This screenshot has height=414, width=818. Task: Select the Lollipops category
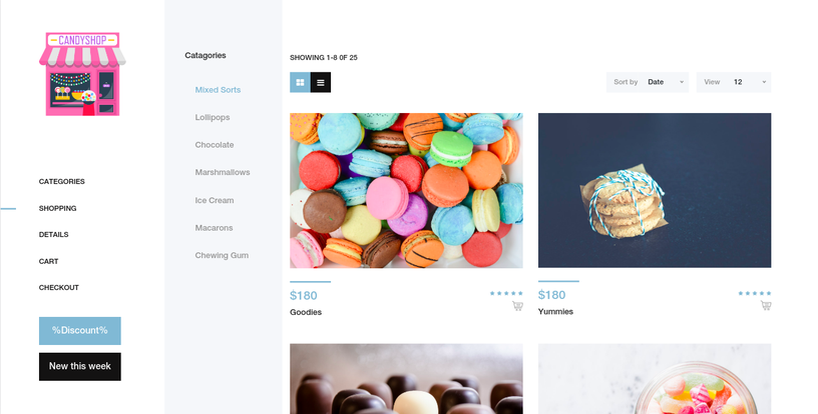tap(212, 117)
